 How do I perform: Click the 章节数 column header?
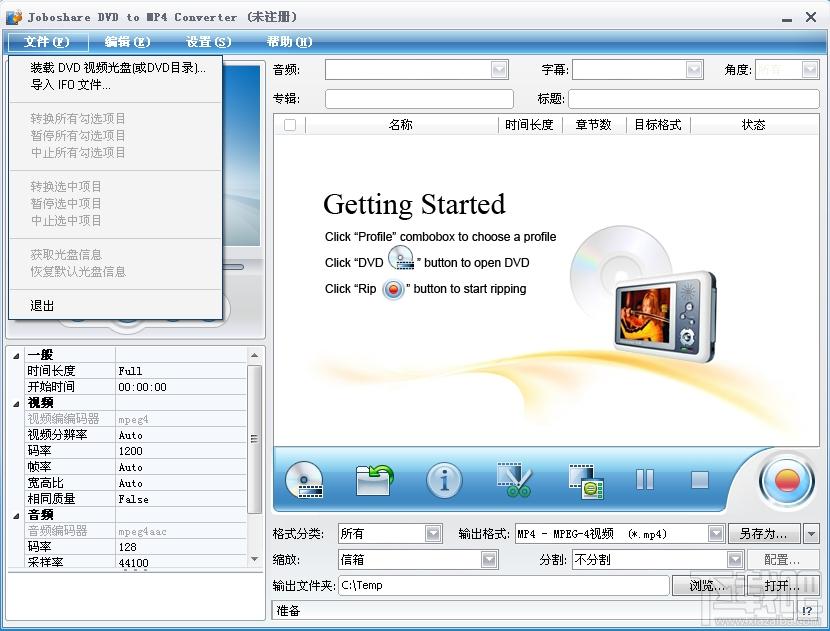click(x=594, y=125)
